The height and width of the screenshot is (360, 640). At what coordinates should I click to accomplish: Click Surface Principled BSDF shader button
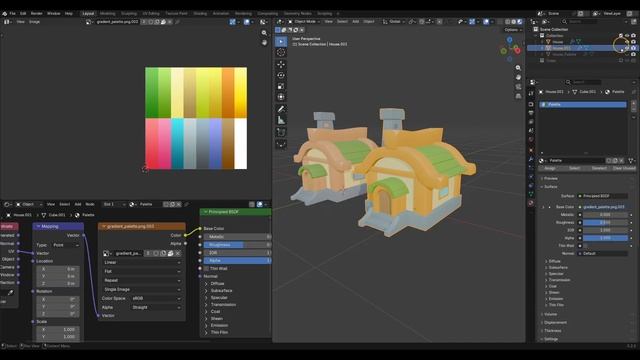point(603,196)
